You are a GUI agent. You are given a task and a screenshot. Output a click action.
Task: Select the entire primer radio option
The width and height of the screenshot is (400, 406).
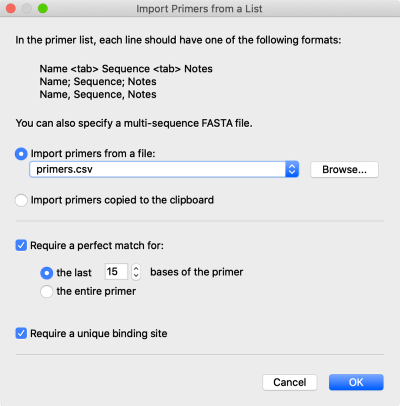coord(47,292)
